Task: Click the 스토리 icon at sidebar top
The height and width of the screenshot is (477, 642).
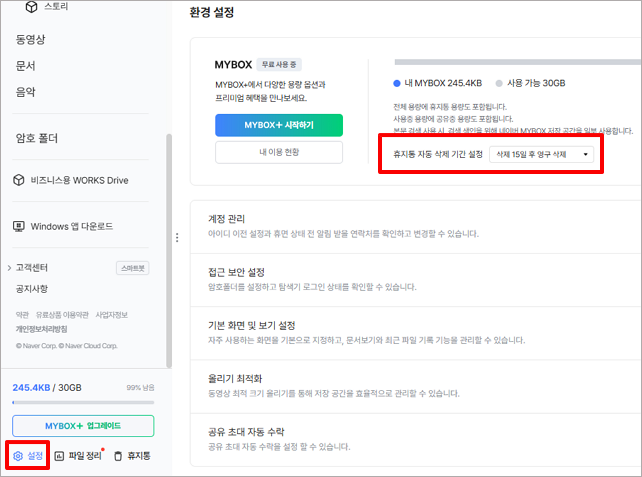Action: coord(32,8)
